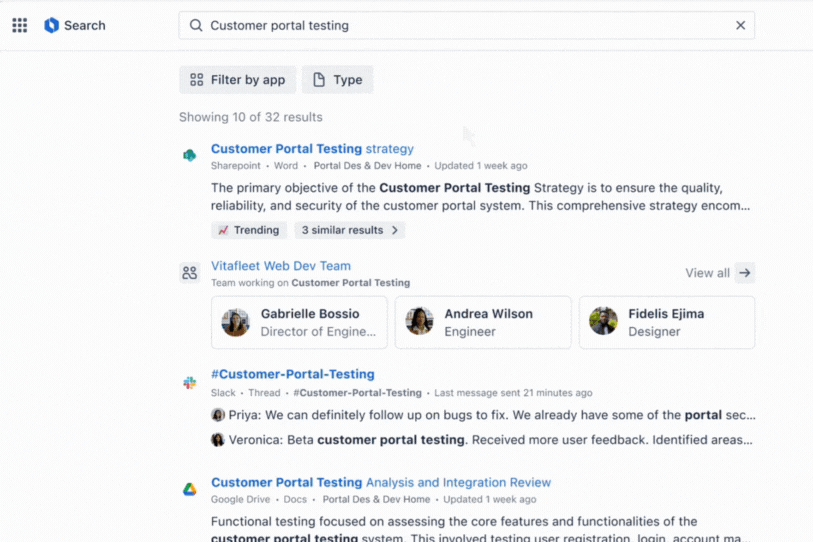Viewport: 813px width, 542px height.
Task: Open Customer Portal Testing strategy result
Action: [x=312, y=149]
